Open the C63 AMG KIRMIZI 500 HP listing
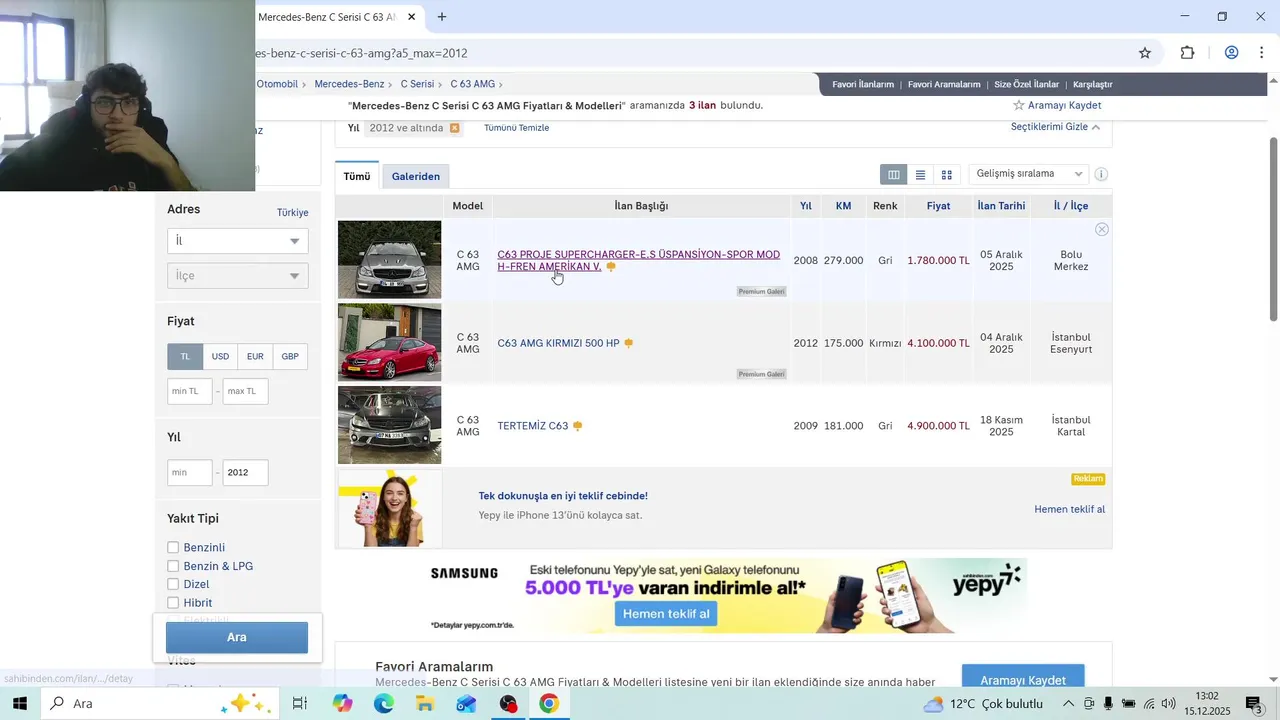The height and width of the screenshot is (720, 1280). pyautogui.click(x=558, y=343)
